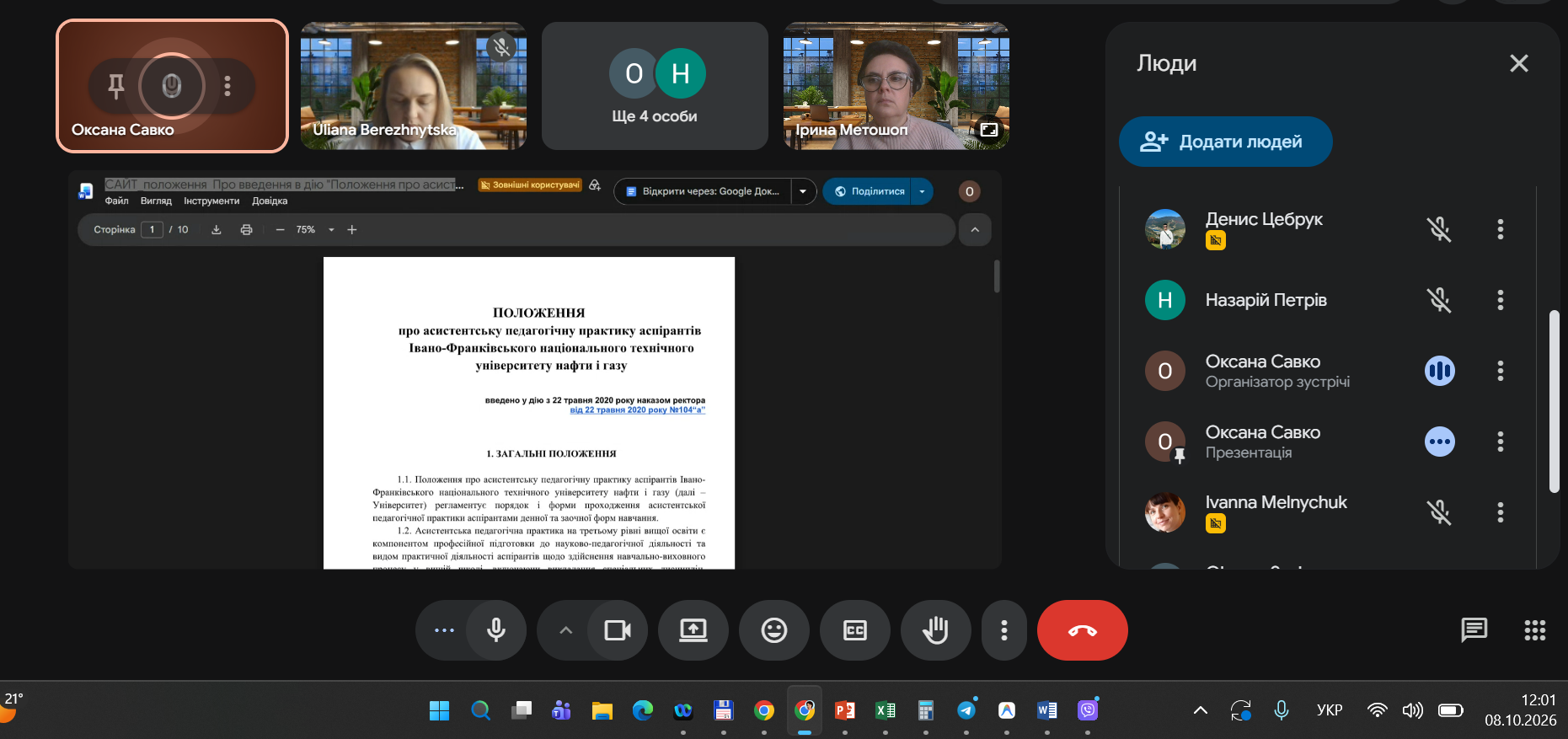This screenshot has width=1568, height=739.
Task: Click Відкрити через: Google Док button
Action: point(703,191)
